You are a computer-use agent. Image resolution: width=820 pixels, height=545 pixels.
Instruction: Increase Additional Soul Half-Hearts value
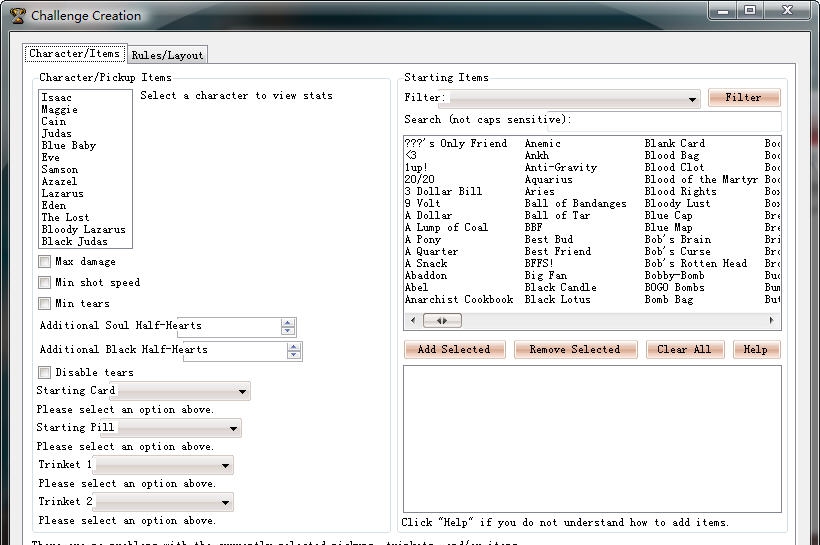[x=288, y=322]
